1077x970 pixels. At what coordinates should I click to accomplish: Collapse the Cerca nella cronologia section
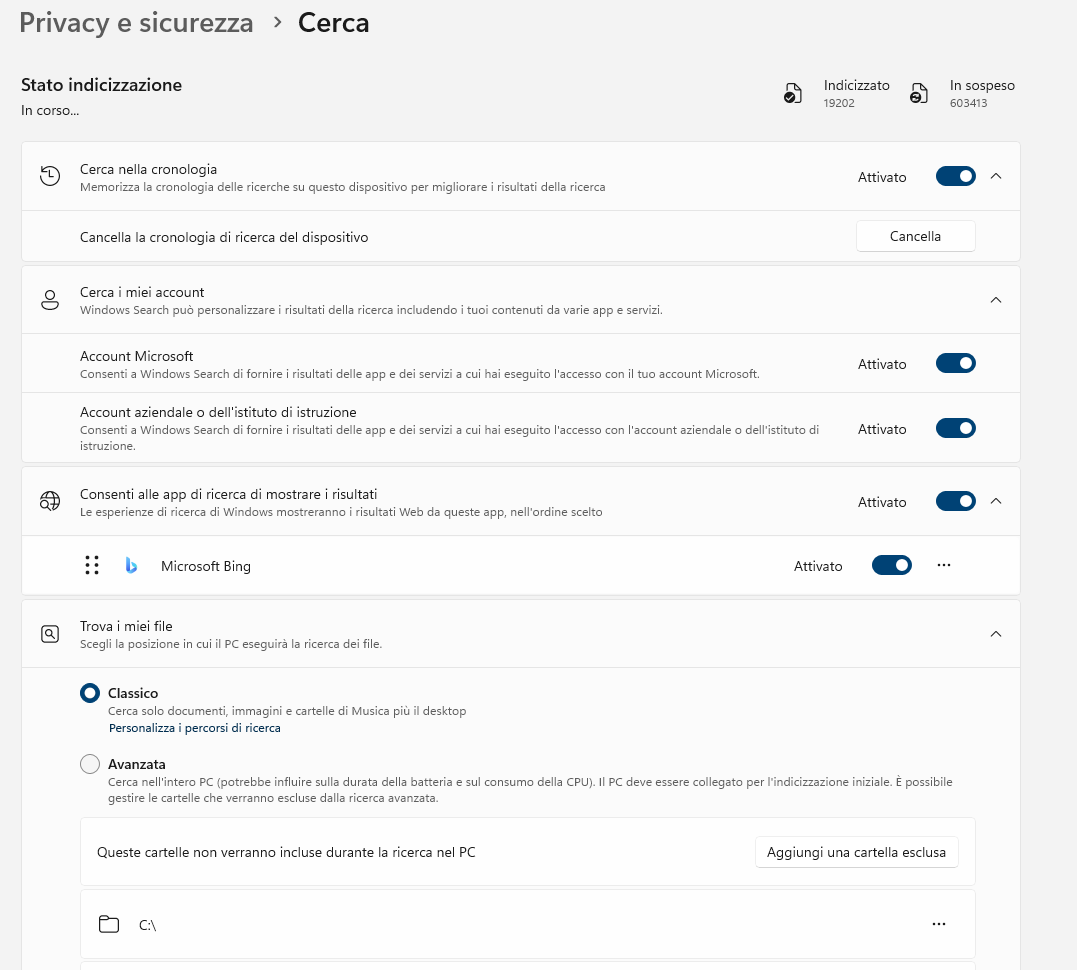tap(995, 176)
